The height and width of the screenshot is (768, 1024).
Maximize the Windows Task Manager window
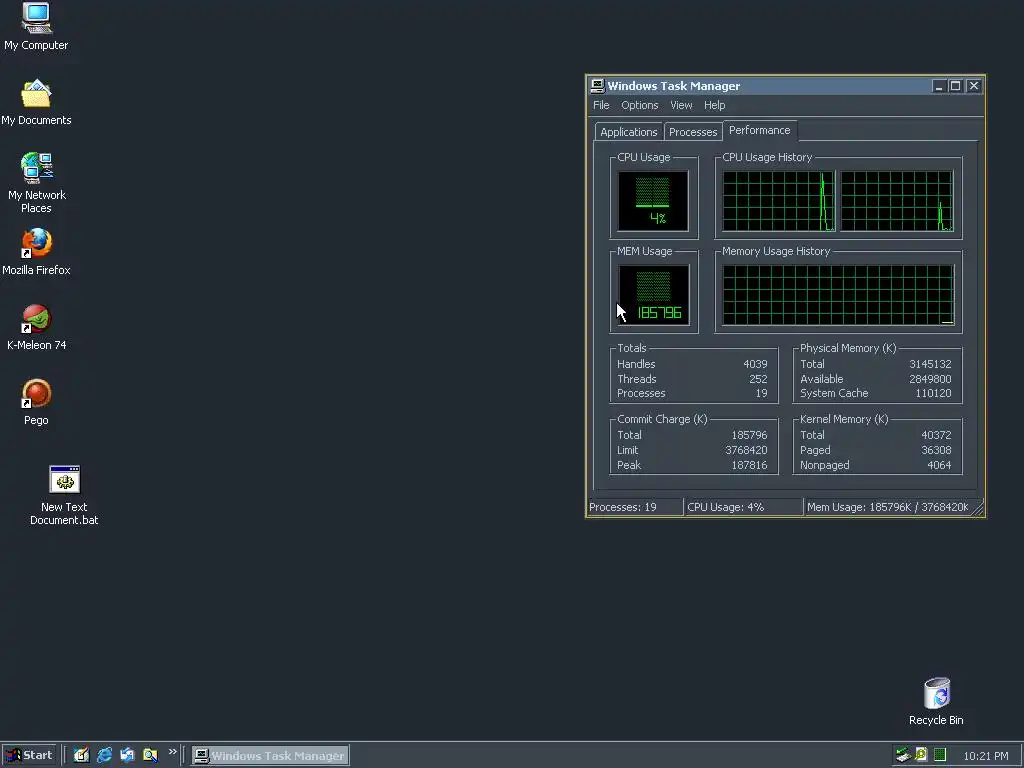pyautogui.click(x=955, y=86)
